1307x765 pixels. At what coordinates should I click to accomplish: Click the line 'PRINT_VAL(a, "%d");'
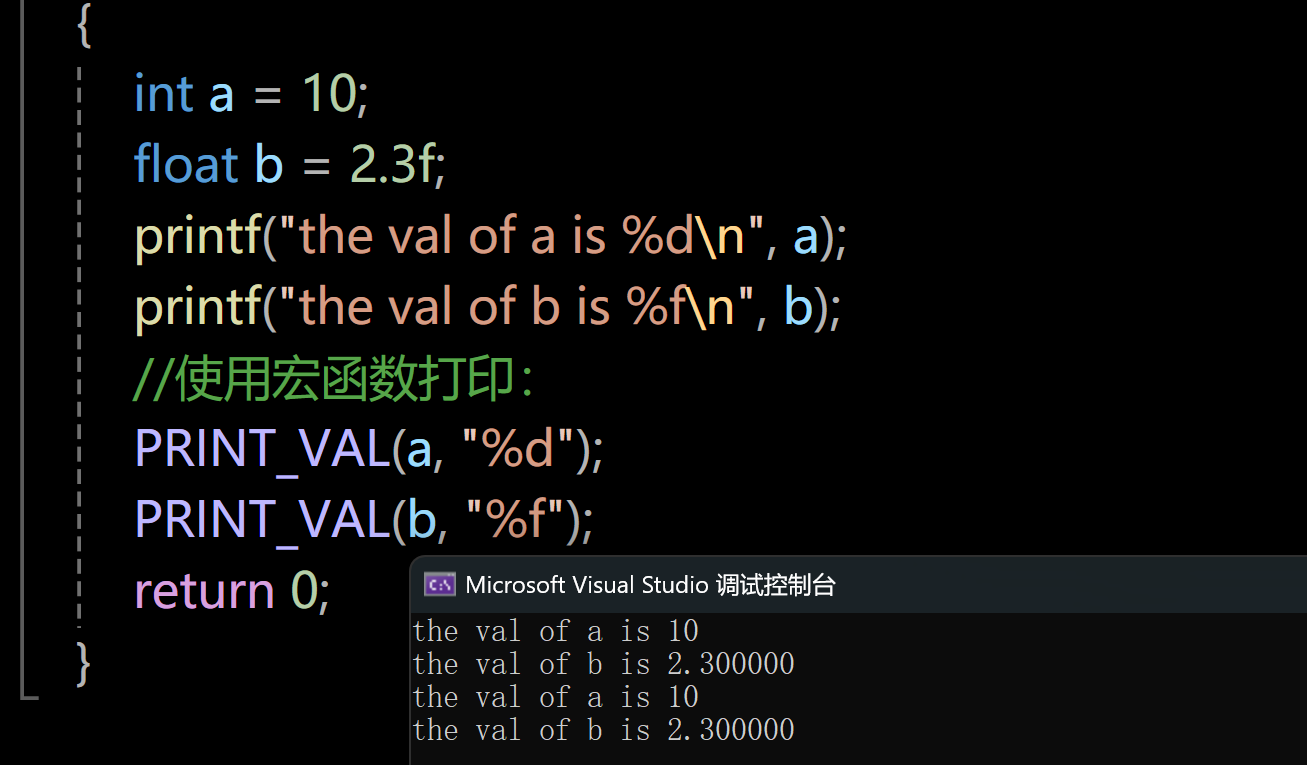pos(369,450)
